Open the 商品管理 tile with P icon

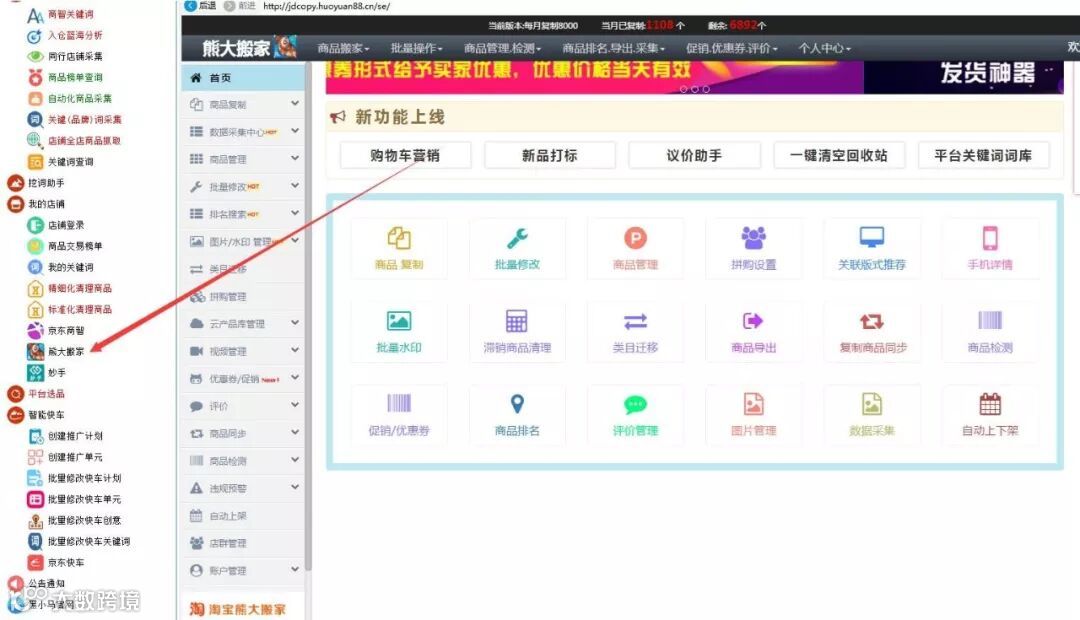coord(635,248)
